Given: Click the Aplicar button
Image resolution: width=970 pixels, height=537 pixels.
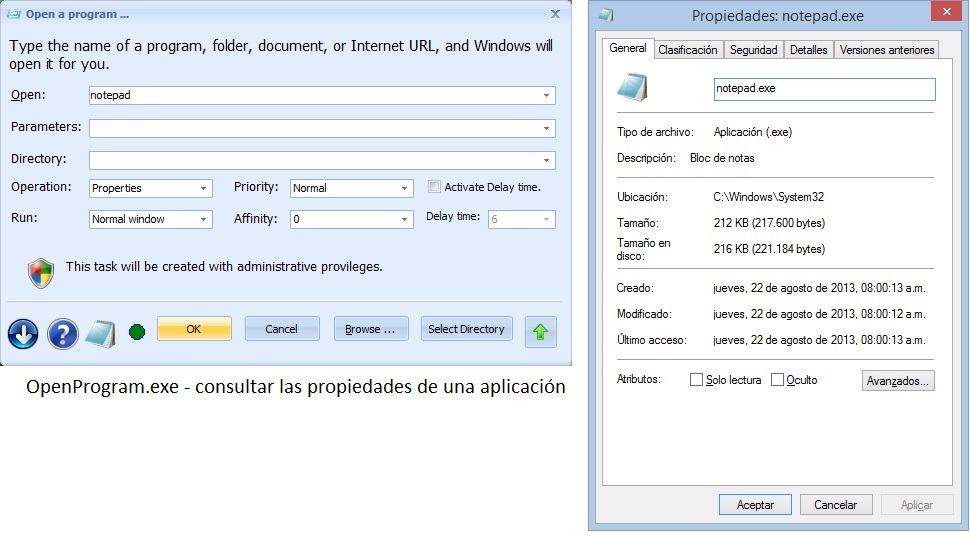Looking at the screenshot, I should 917,505.
